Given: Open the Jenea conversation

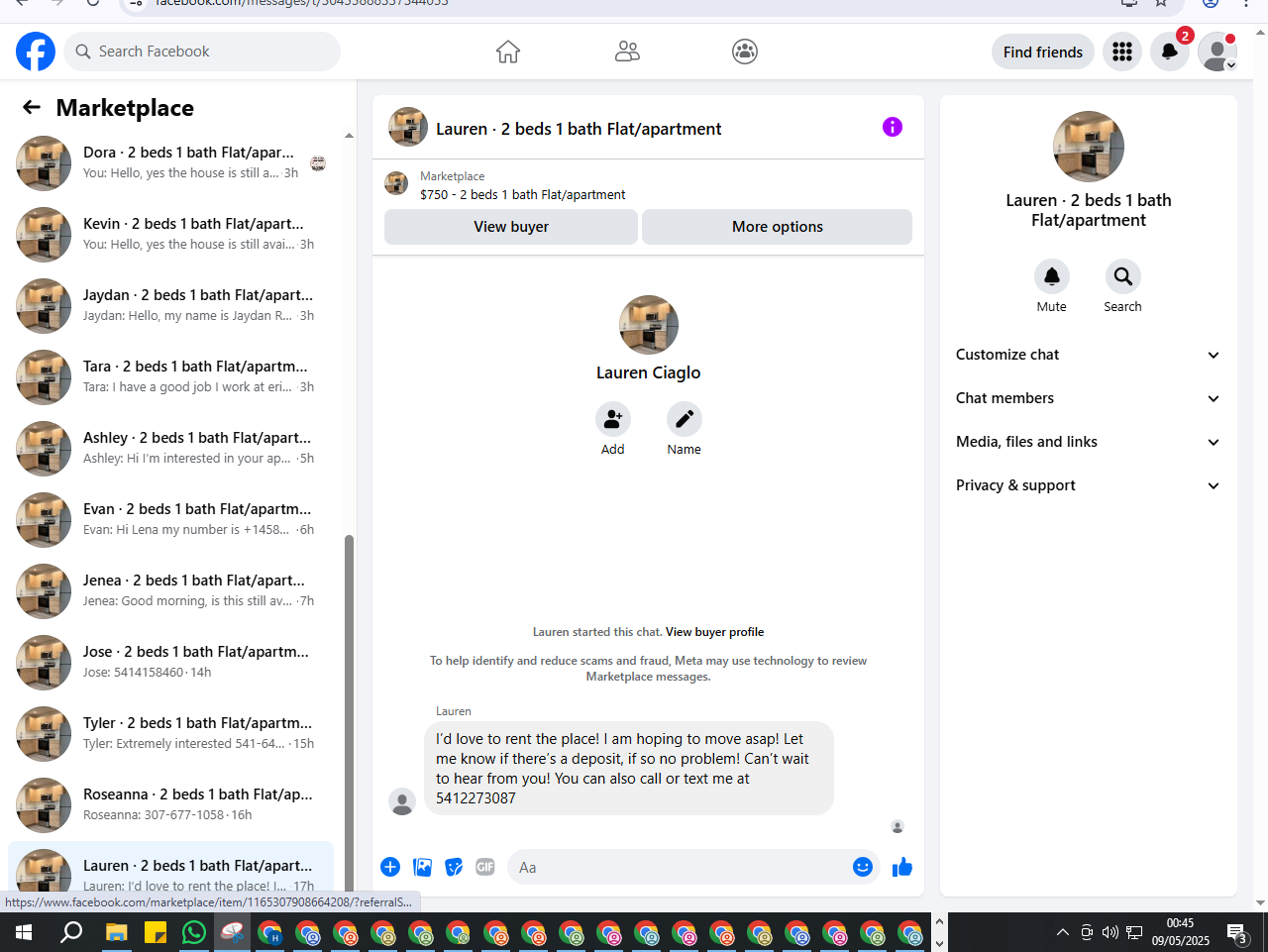Looking at the screenshot, I should [171, 591].
